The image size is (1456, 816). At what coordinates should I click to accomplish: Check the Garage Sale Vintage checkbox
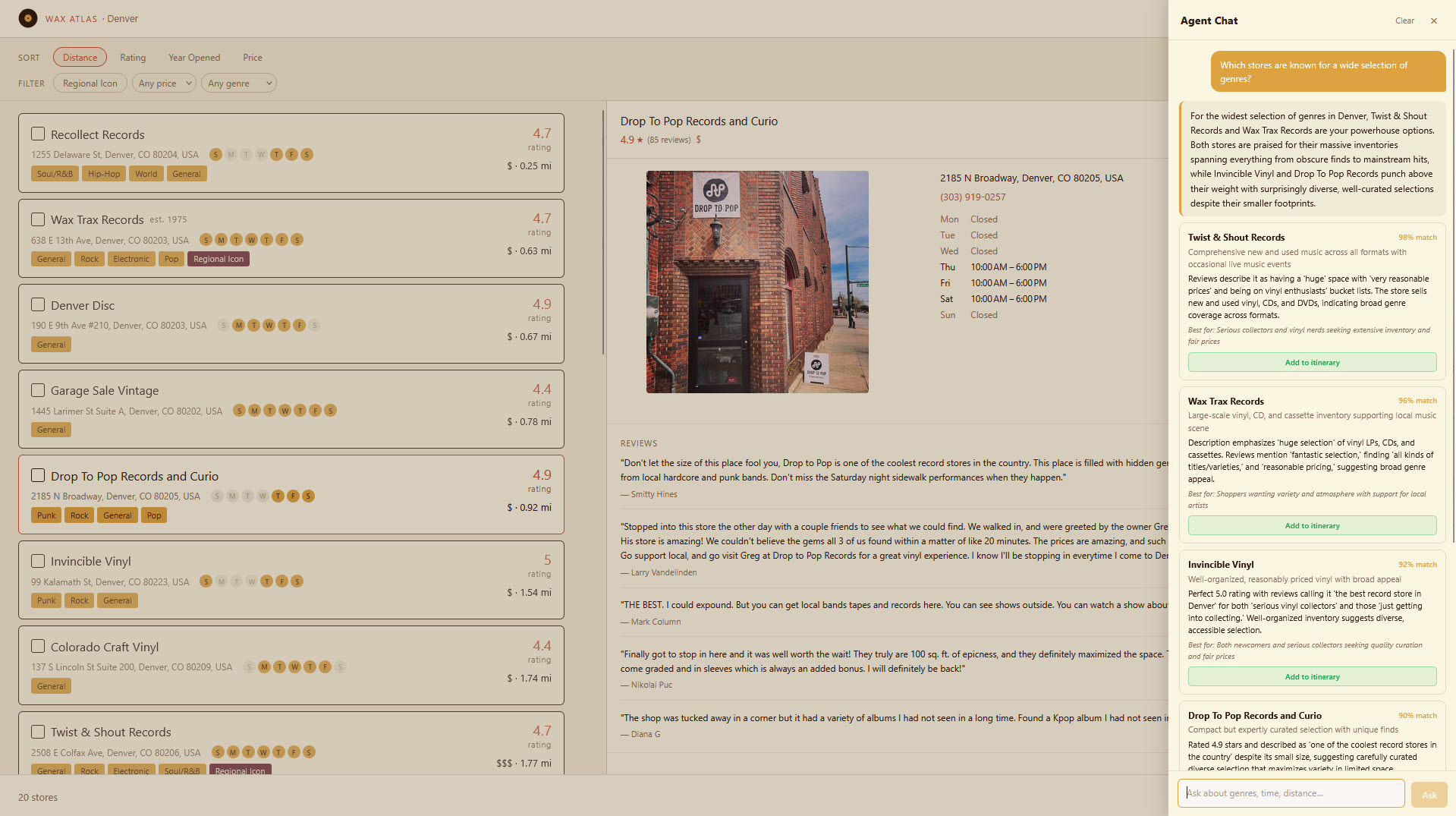(x=38, y=390)
